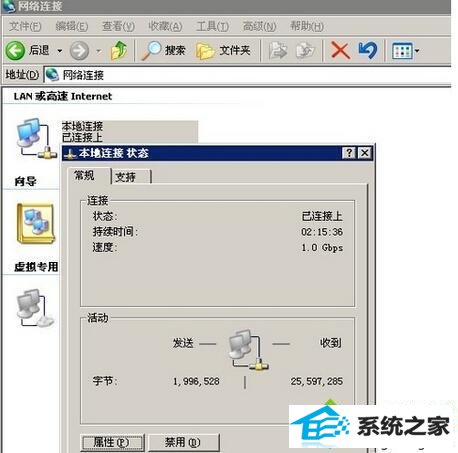This screenshot has height=453, width=458.
Task: Click the Properties (属性) button
Action: coord(112,442)
